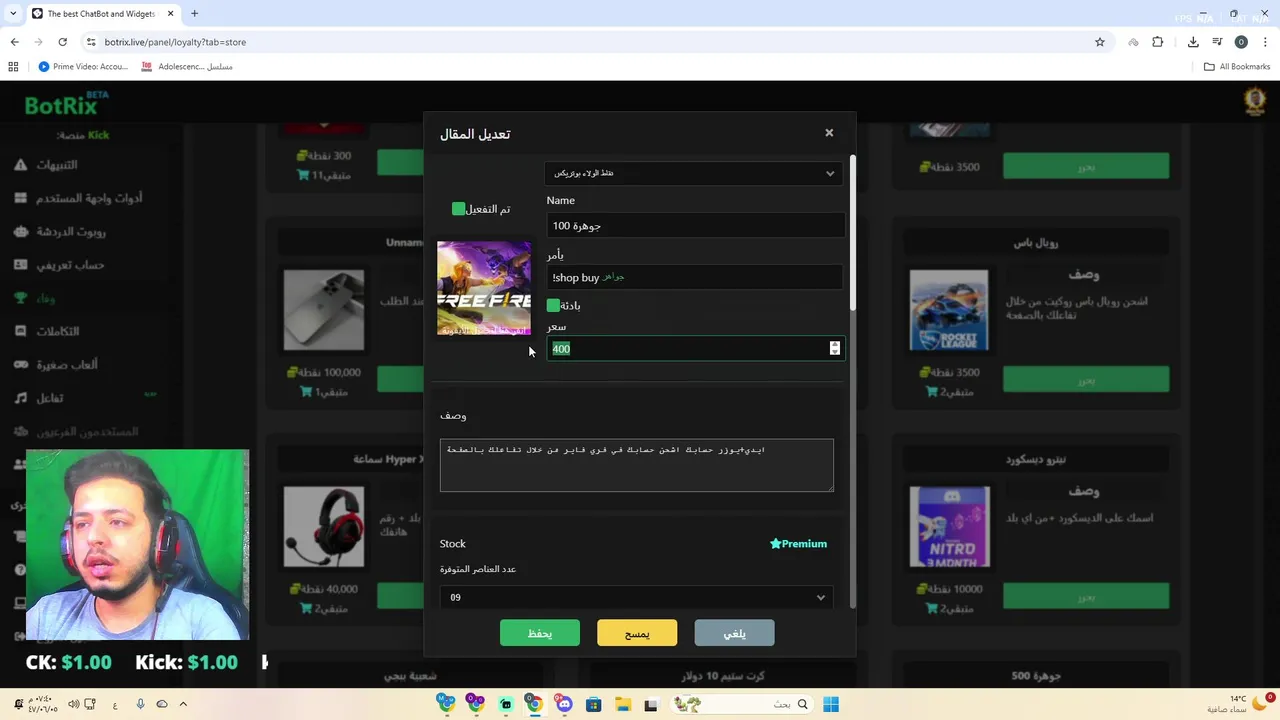Click the yellow يمسح delete button

coord(637,633)
